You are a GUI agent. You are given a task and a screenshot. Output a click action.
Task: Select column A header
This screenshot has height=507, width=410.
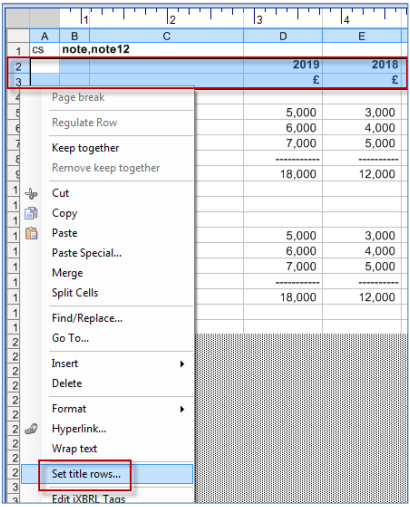point(44,36)
